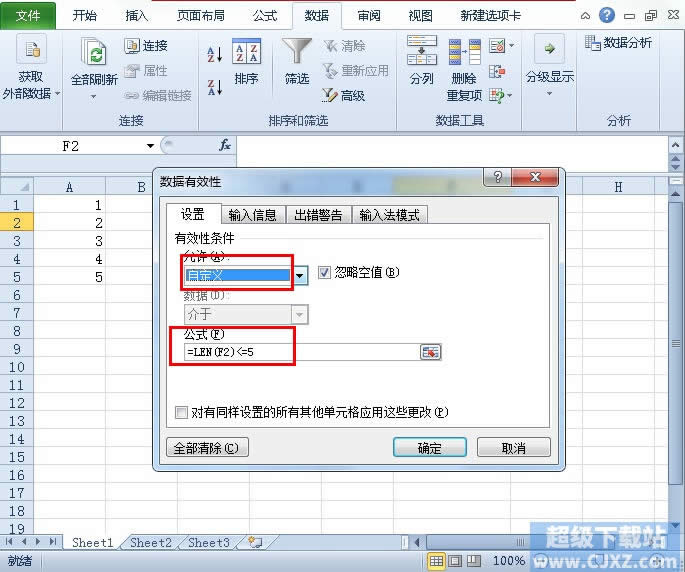
Task: Open the Review (审阅) tab
Action: 369,16
